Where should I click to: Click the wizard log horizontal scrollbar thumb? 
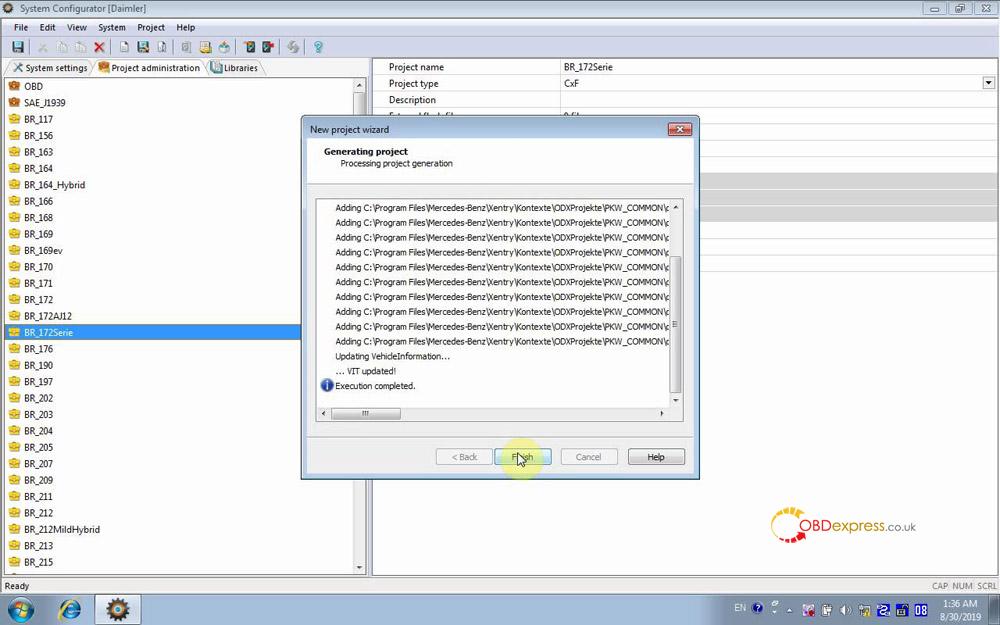[366, 413]
